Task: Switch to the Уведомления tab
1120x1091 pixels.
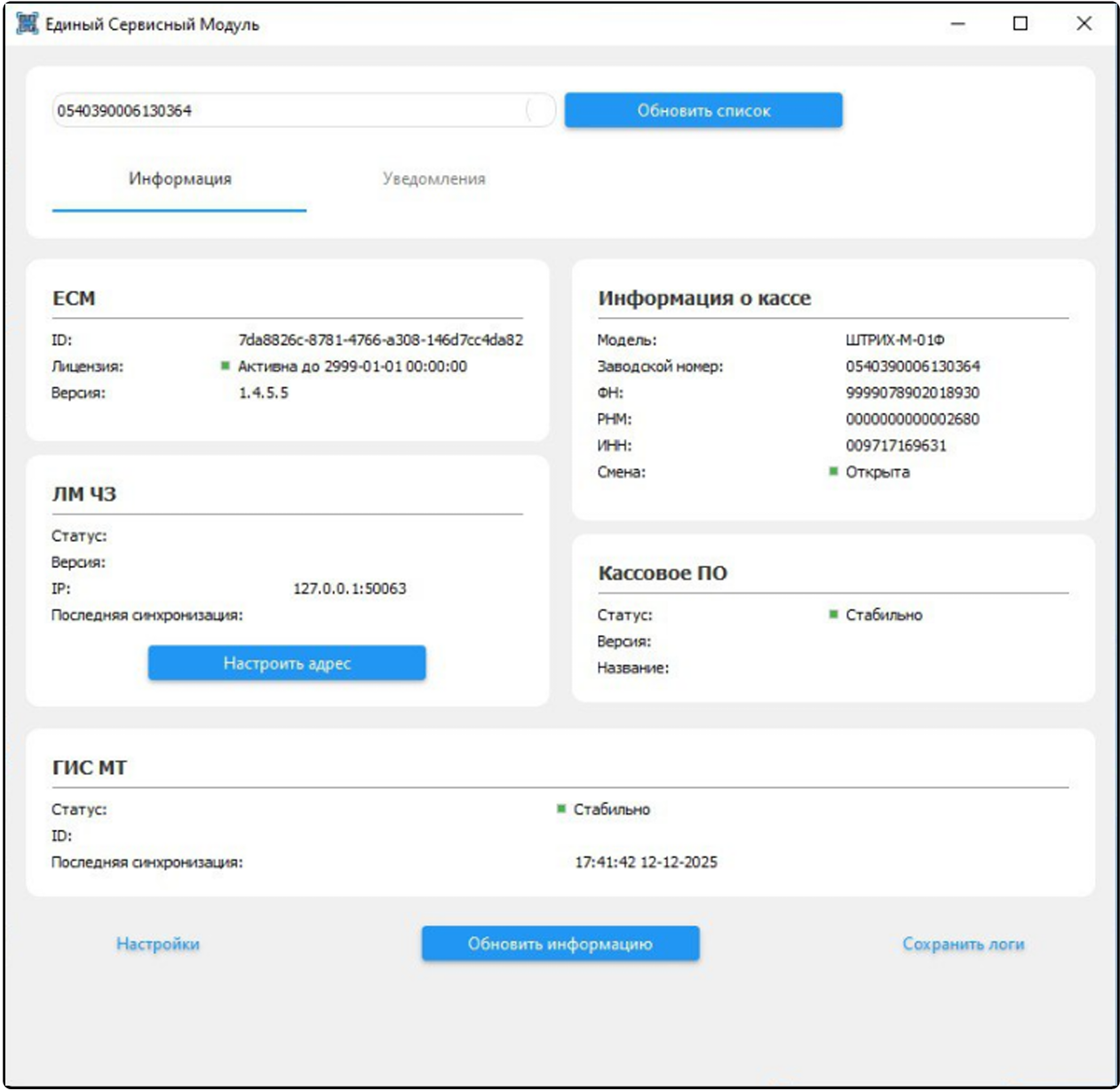Action: [433, 179]
